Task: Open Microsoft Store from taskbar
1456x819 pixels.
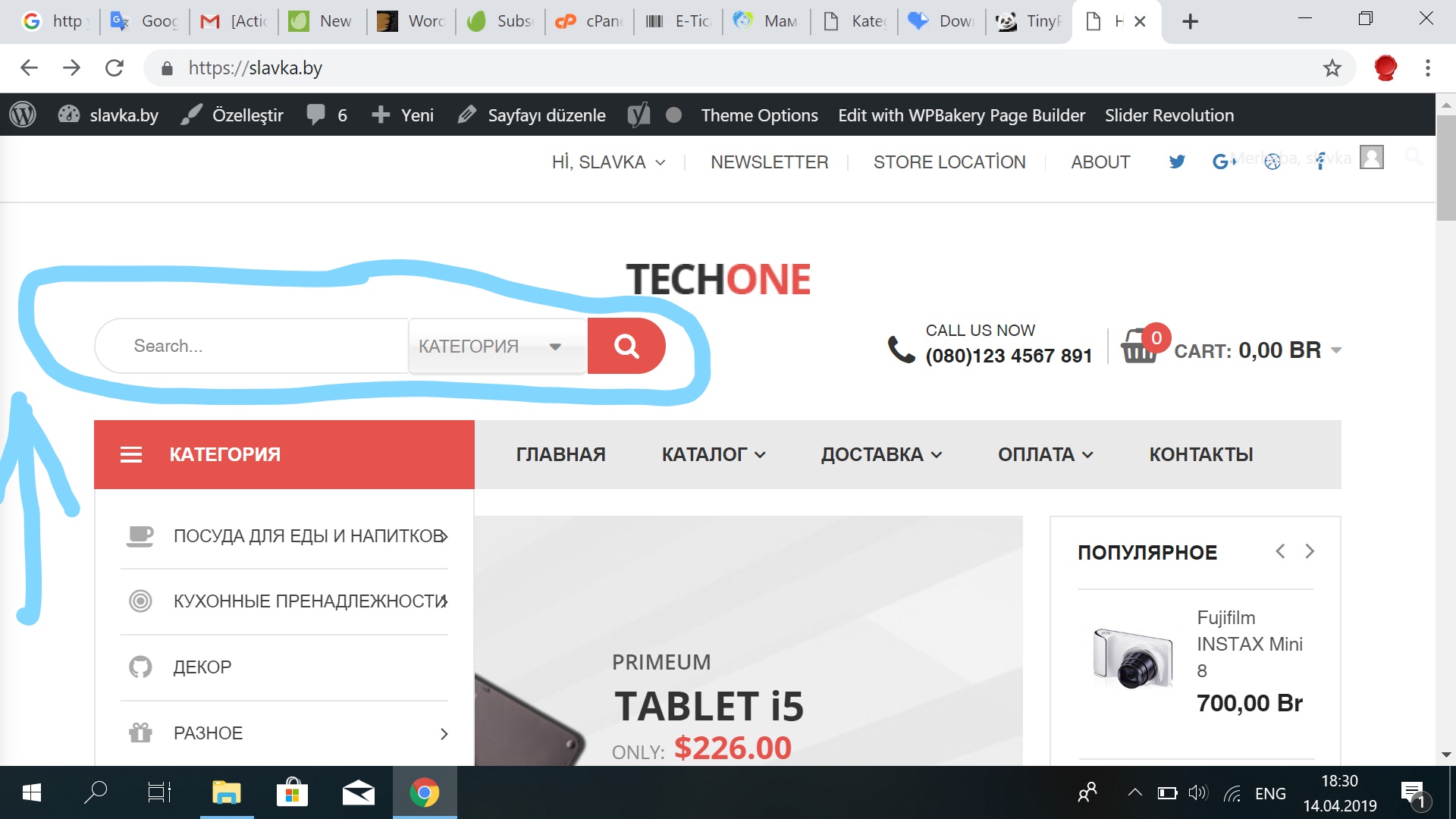Action: click(x=292, y=793)
